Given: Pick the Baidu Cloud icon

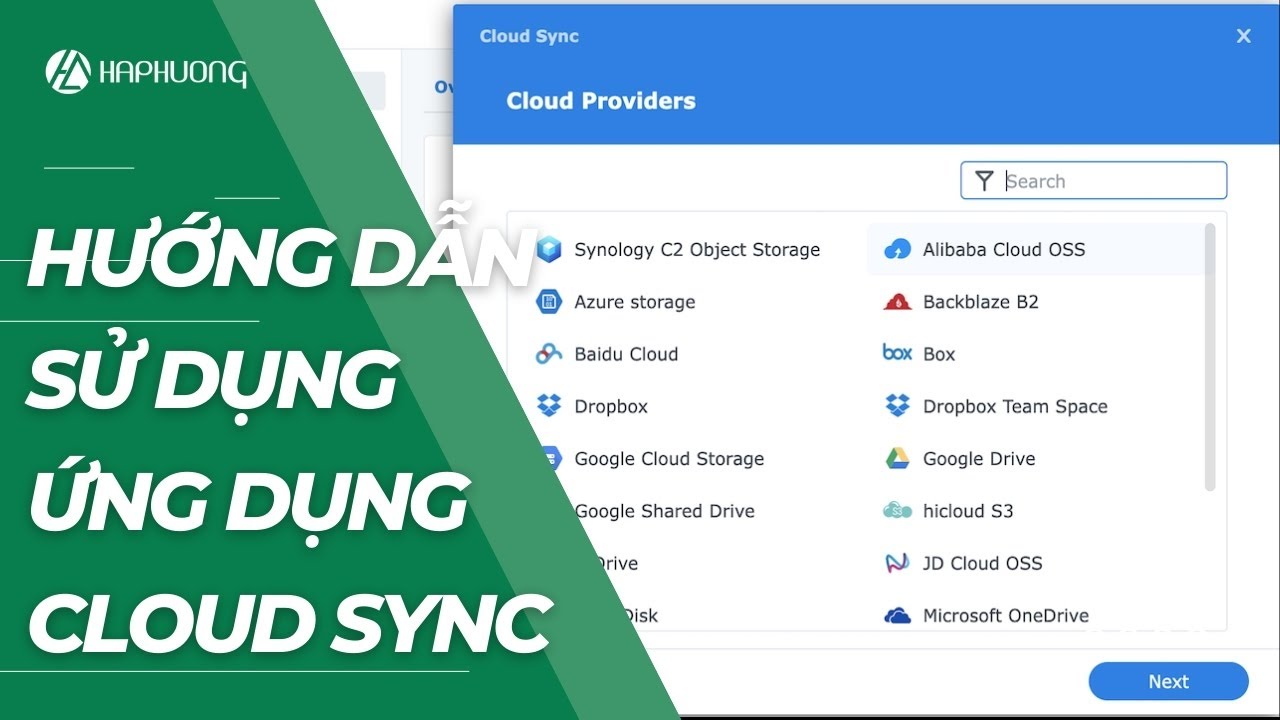Looking at the screenshot, I should 549,353.
